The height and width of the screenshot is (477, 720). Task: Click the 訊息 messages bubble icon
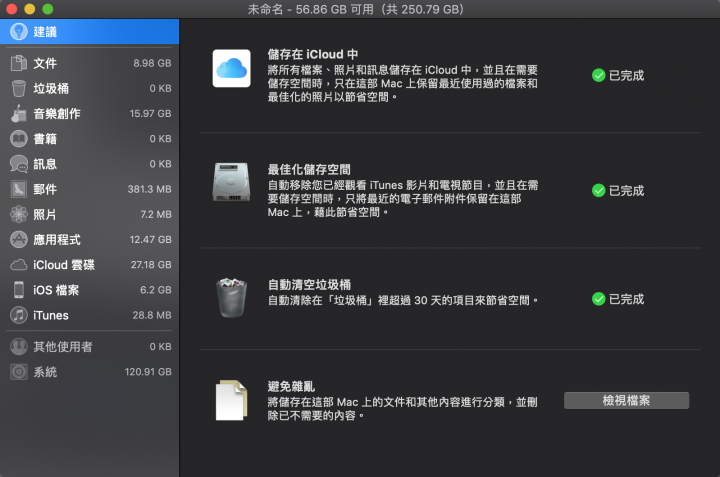pyautogui.click(x=19, y=164)
